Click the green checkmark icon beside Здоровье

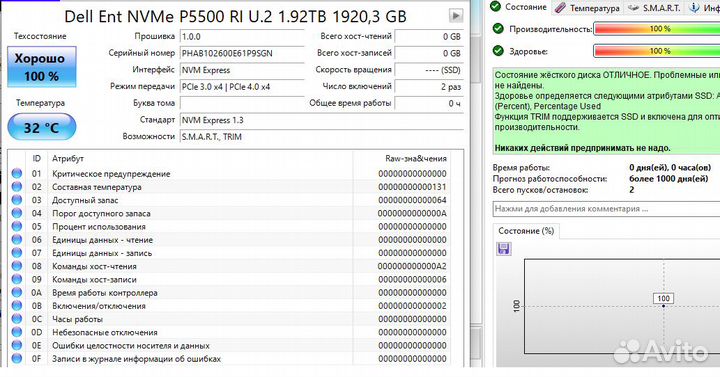498,51
